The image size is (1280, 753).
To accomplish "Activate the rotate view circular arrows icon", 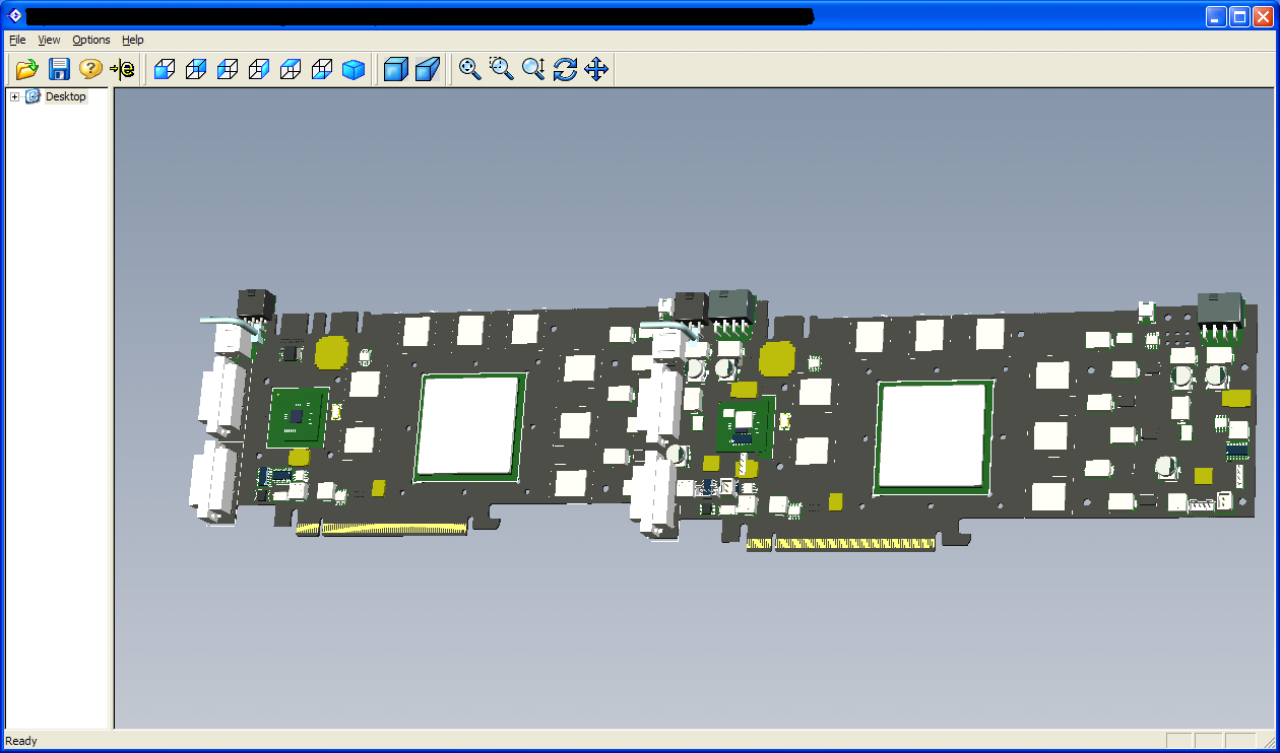I will tap(565, 69).
